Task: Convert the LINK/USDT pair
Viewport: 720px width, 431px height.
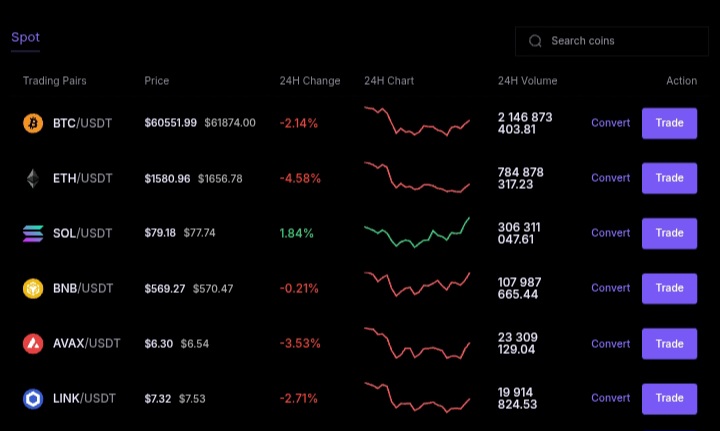Action: (x=610, y=398)
